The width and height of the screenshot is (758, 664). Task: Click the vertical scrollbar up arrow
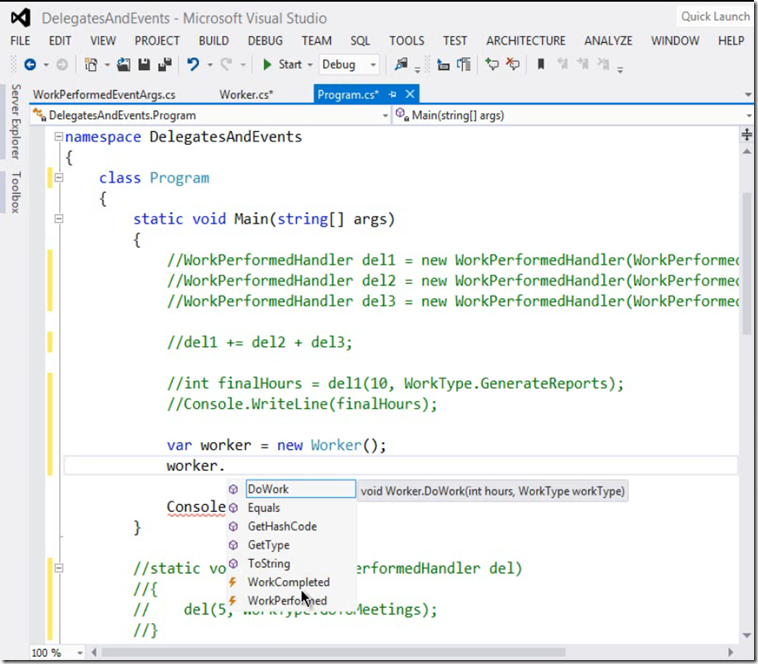tap(746, 151)
